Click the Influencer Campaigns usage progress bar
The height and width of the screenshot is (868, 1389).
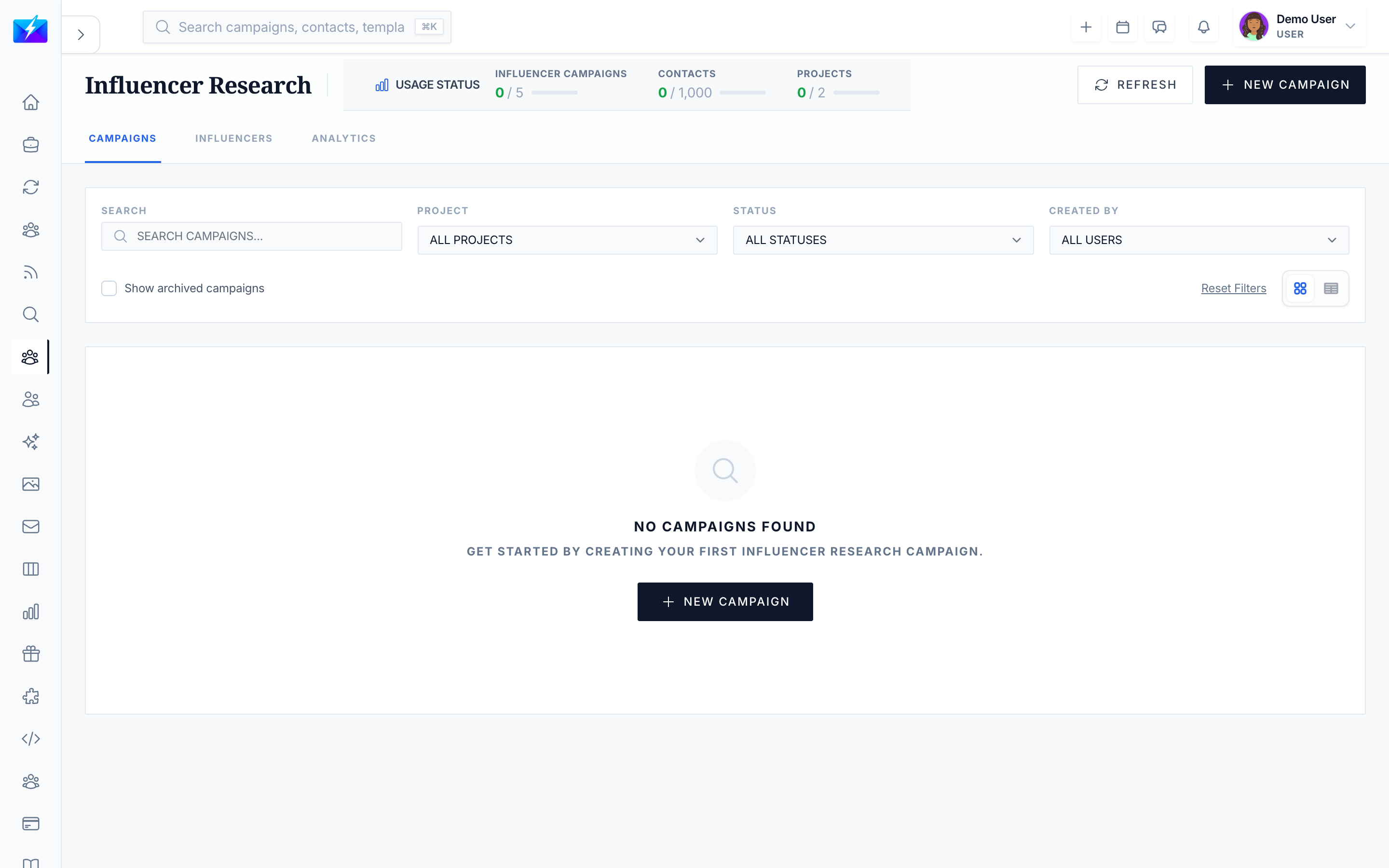555,93
